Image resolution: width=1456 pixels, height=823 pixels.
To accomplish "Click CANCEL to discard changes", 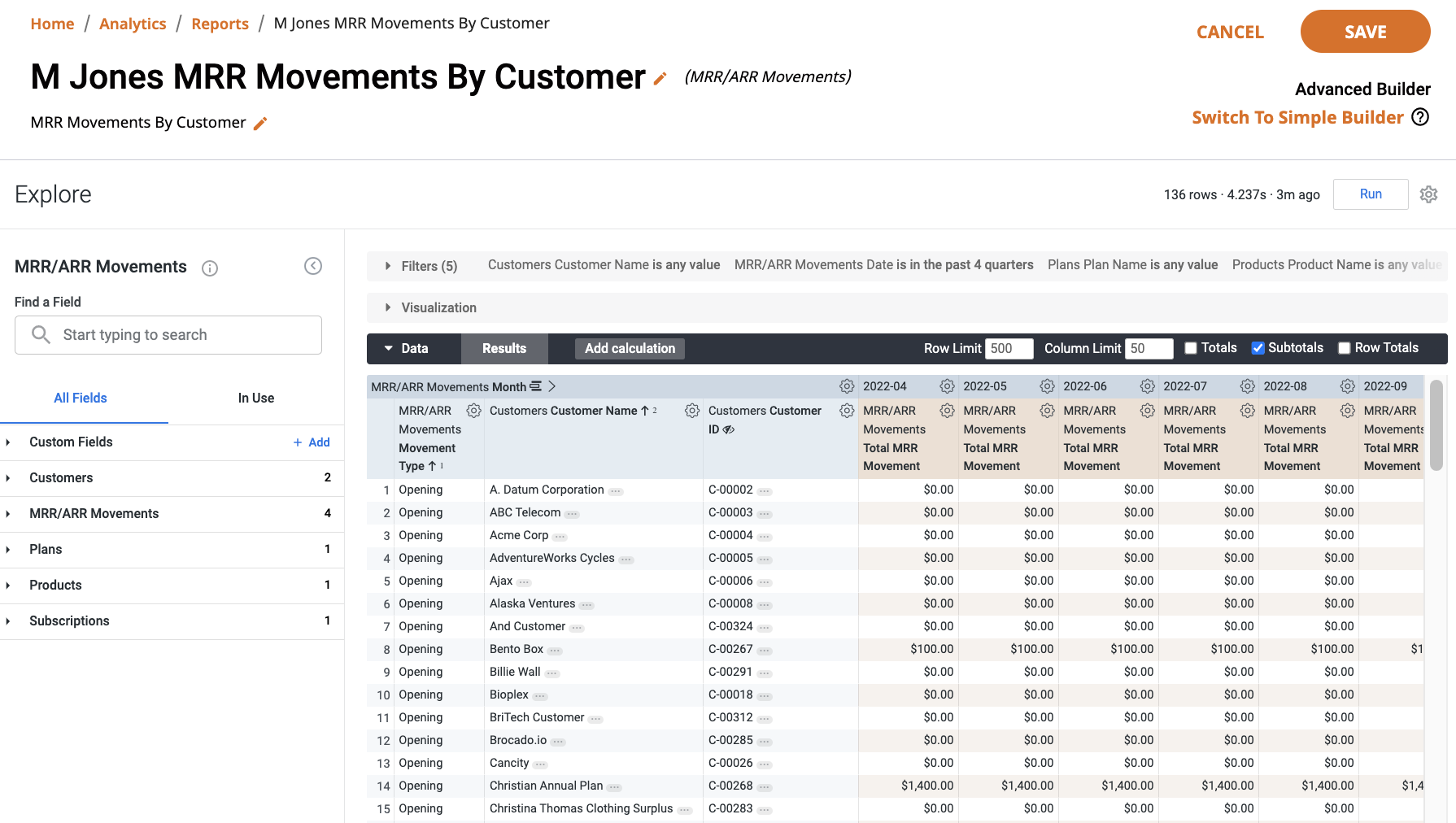I will pyautogui.click(x=1230, y=32).
